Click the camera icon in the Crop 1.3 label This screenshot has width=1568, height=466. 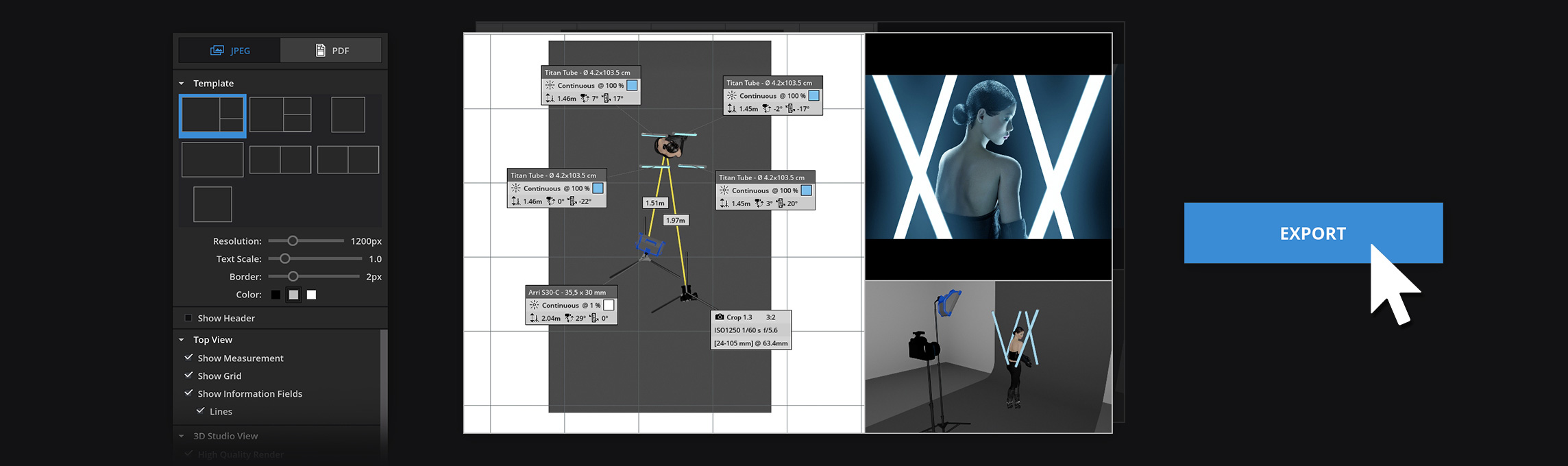pos(720,317)
